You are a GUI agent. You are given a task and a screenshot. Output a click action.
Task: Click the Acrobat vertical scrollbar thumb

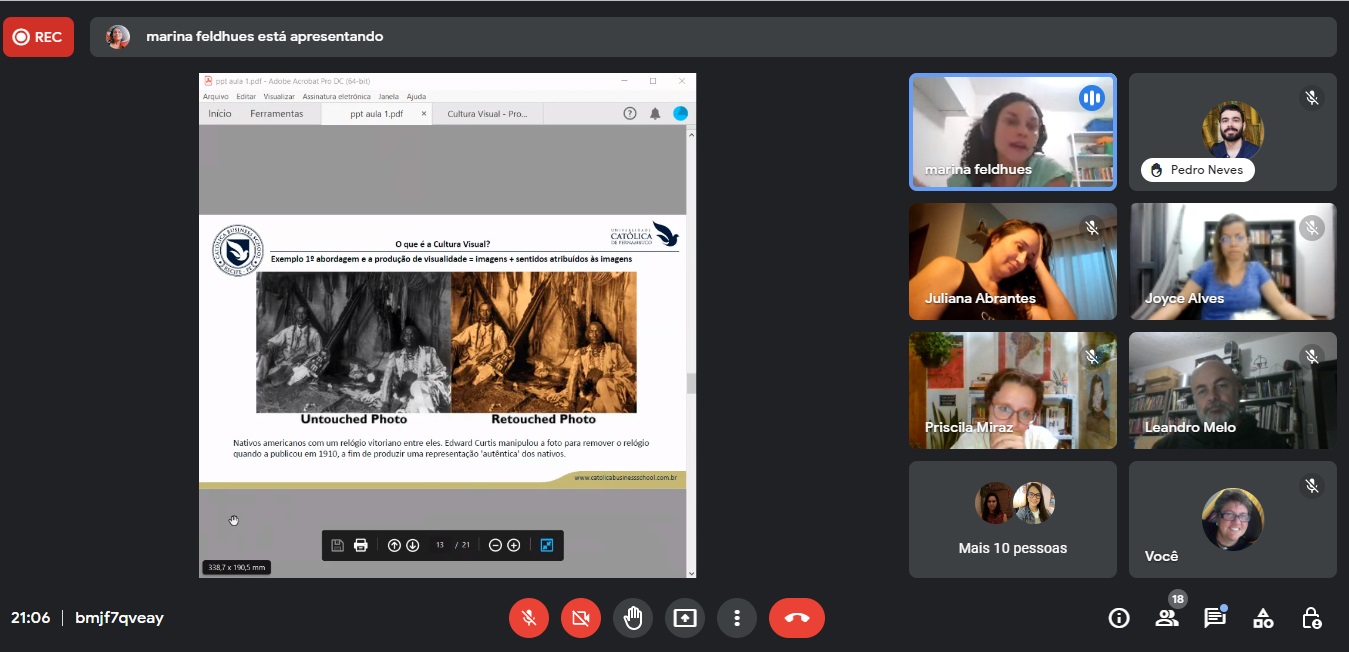pos(691,384)
